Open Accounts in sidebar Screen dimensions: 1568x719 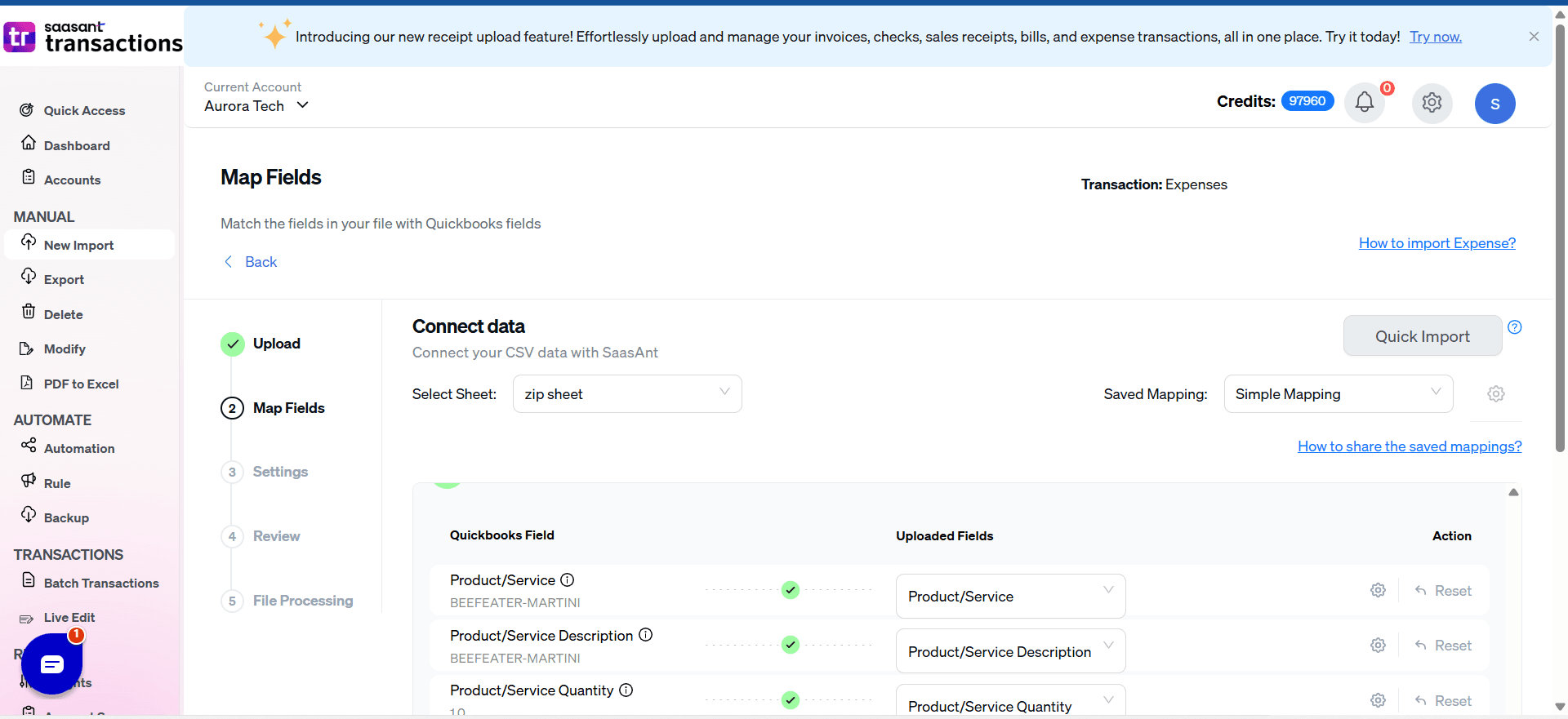pos(72,180)
